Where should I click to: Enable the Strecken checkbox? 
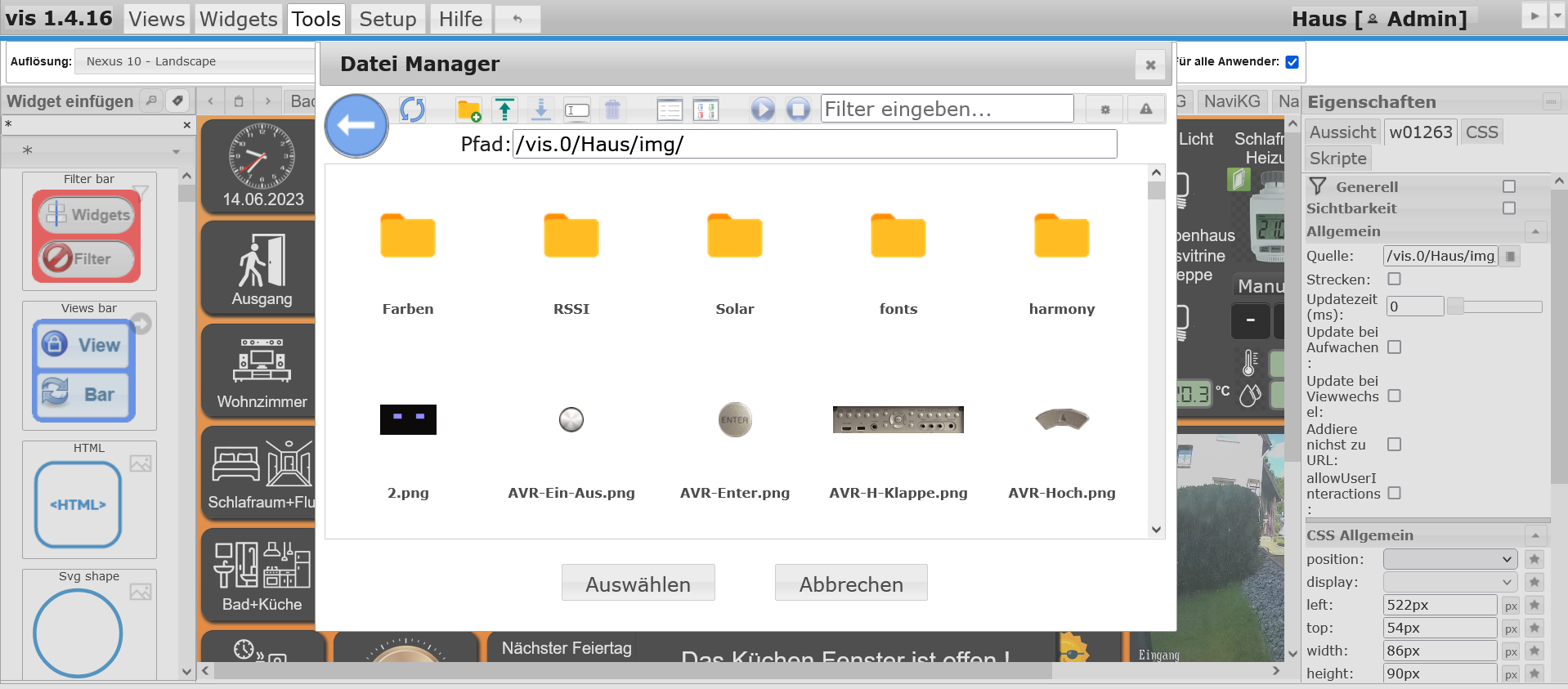1395,280
